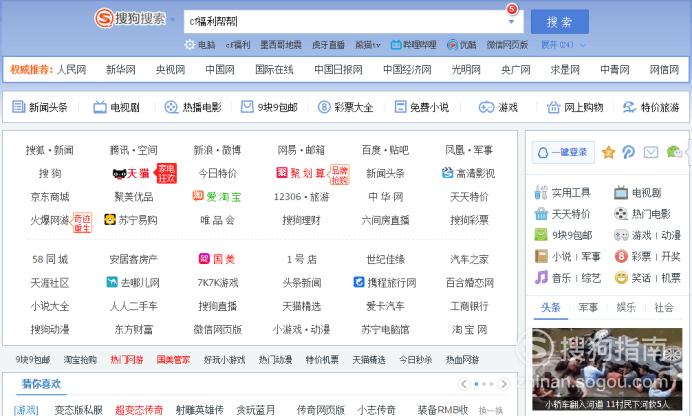
Task: Click the 换一换 refresh link
Action: (491, 410)
